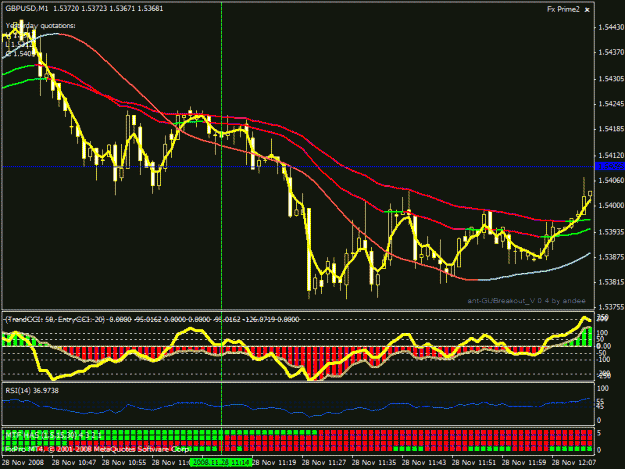Image resolution: width=625 pixels, height=469 pixels.
Task: Click the 100 level on RSI axis
Action: pos(603,389)
